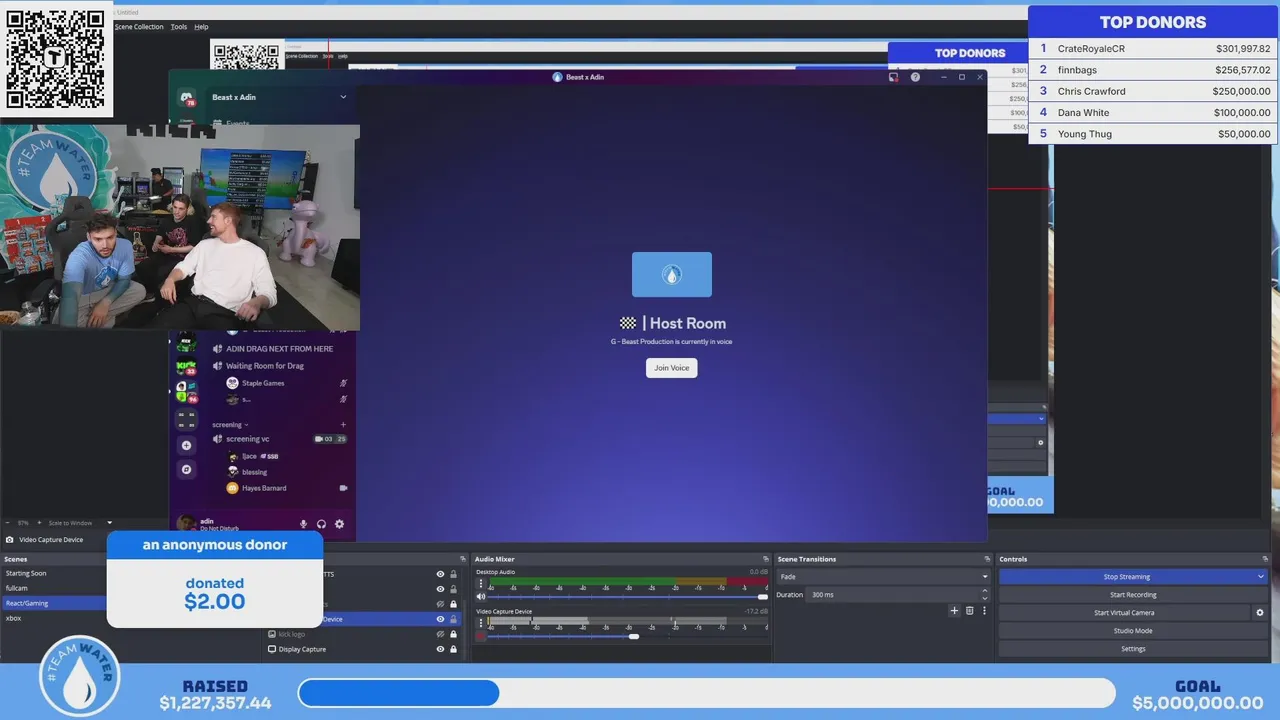Click user Staple Games in voice channel

(263, 383)
